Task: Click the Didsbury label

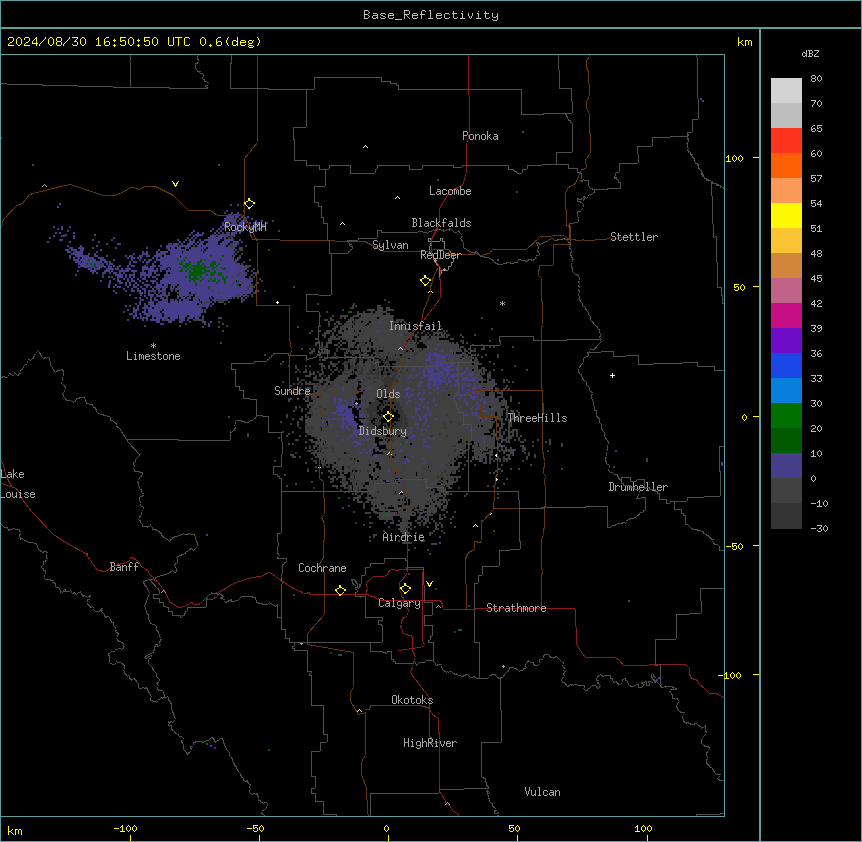Action: [383, 431]
